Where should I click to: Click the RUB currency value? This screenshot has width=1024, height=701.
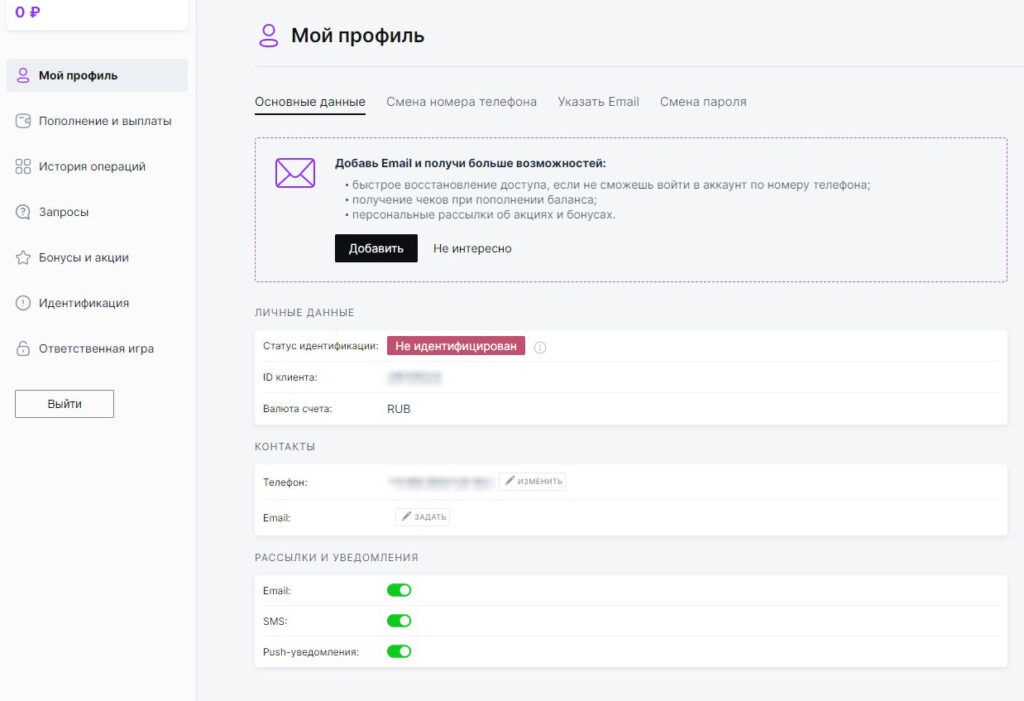point(399,409)
